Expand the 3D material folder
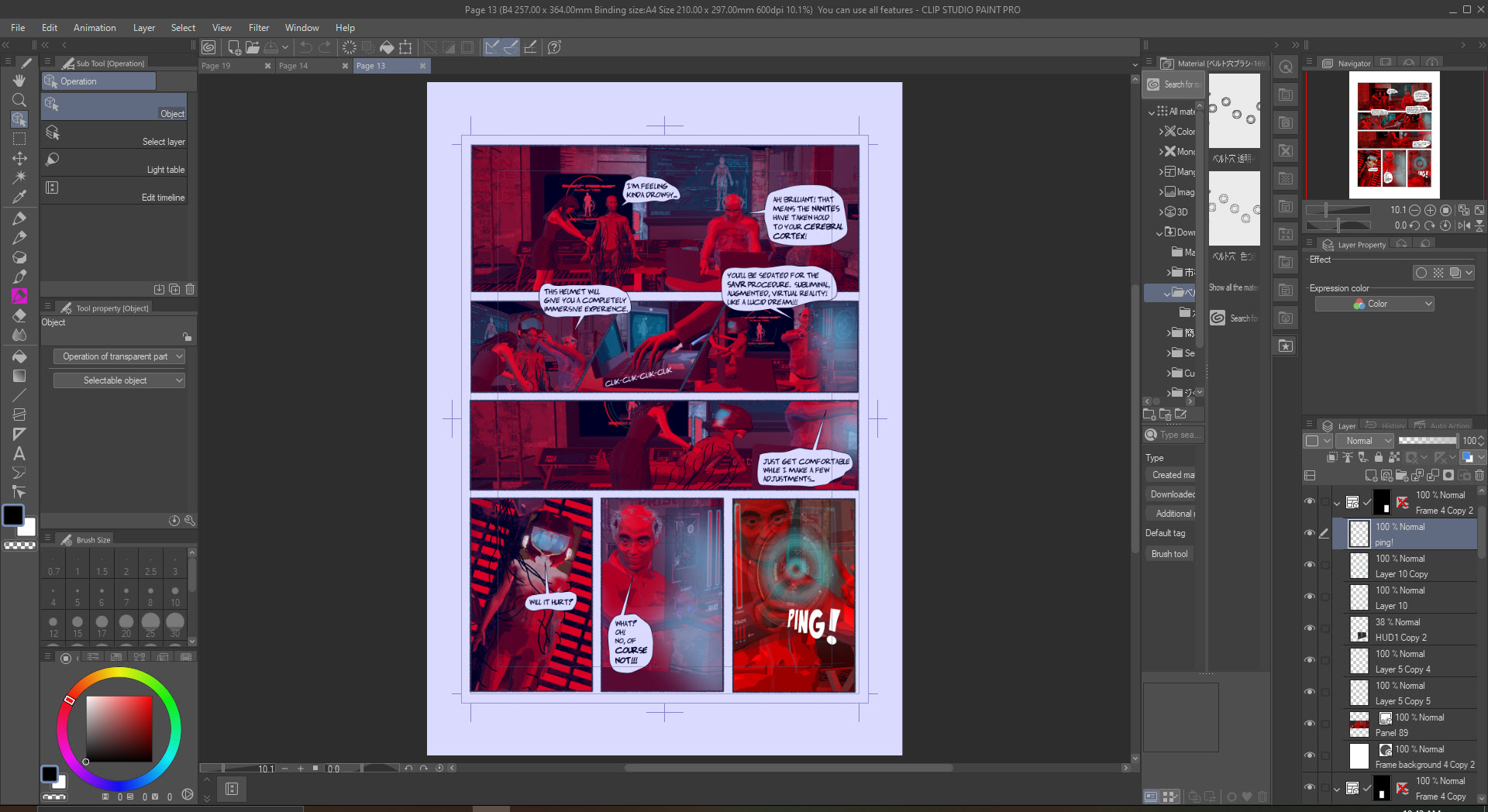1488x812 pixels. tap(1161, 212)
